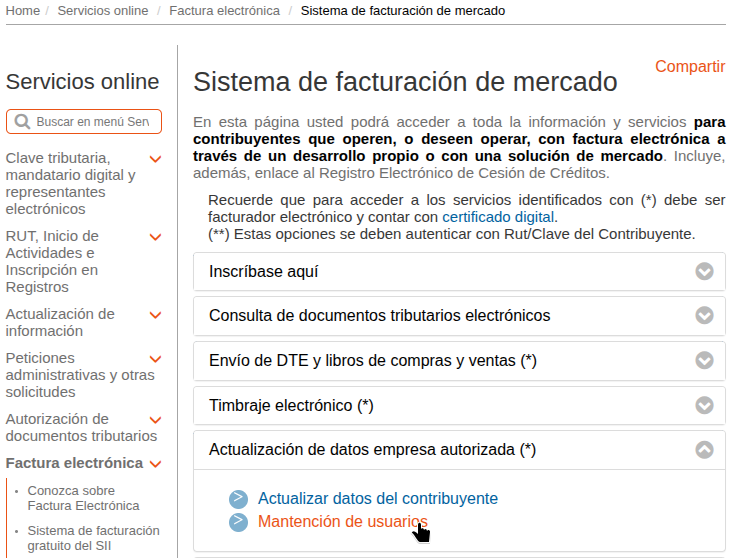
Task: Open Envío de DTE y libros panel
Action: (372, 361)
